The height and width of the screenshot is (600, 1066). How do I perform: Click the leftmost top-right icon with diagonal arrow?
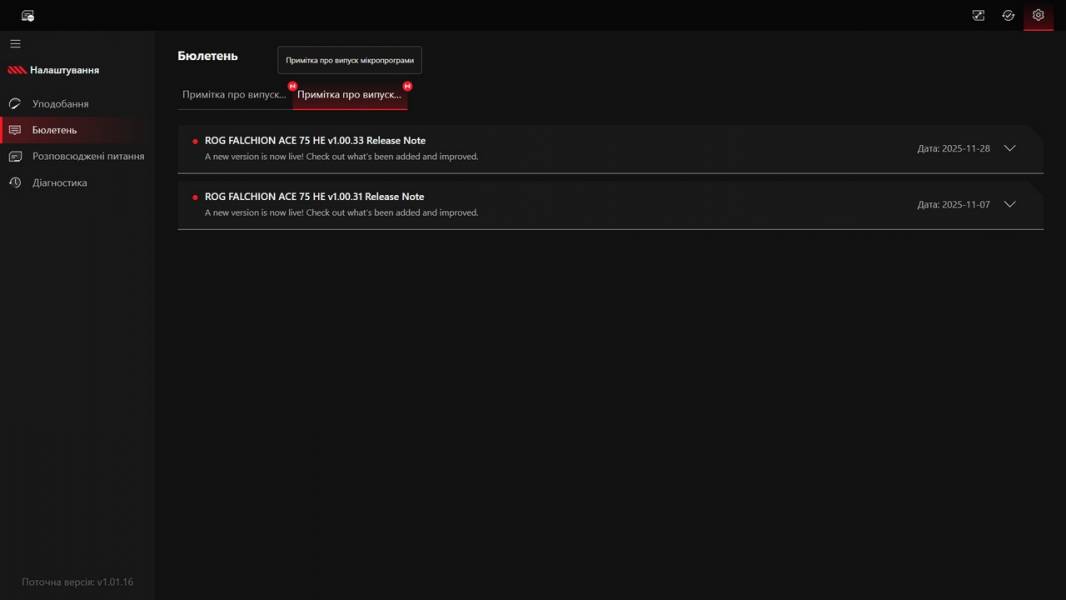point(978,15)
